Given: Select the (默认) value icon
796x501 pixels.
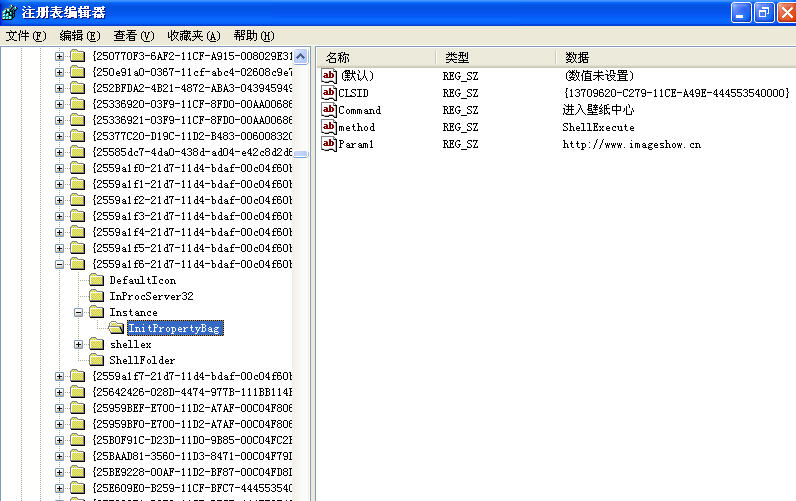Looking at the screenshot, I should point(329,76).
